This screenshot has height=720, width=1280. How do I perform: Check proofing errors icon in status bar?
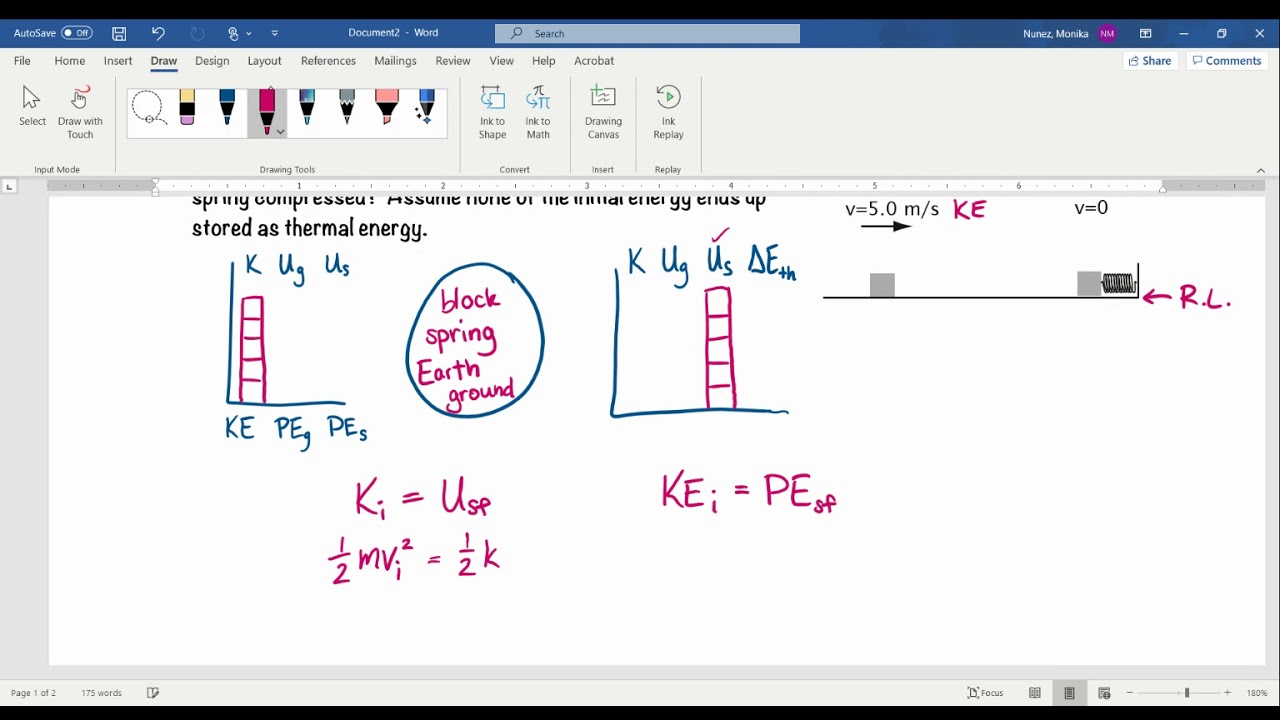[153, 693]
